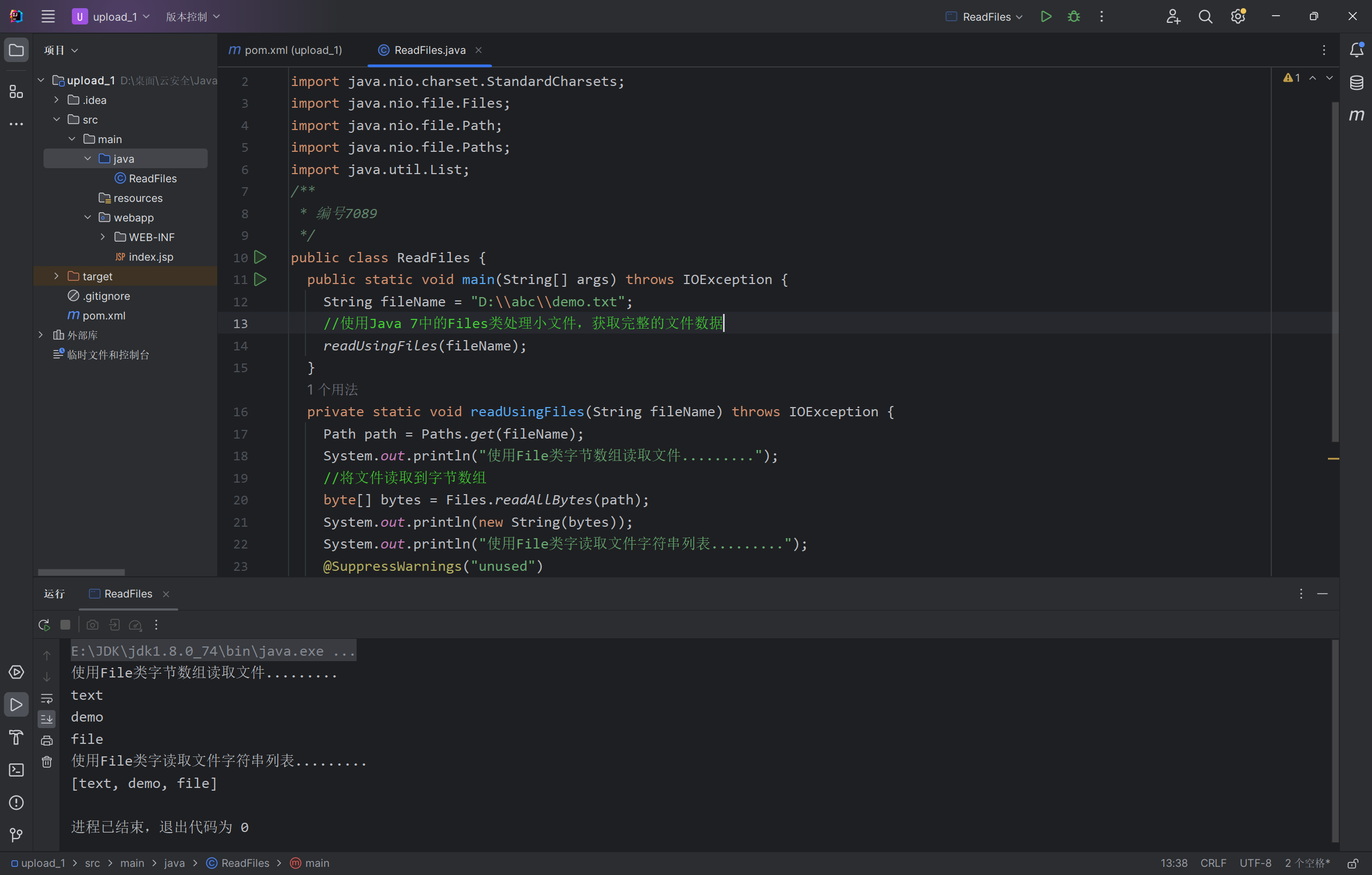
Task: Run ReadFiles with the green play button
Action: coord(1045,16)
